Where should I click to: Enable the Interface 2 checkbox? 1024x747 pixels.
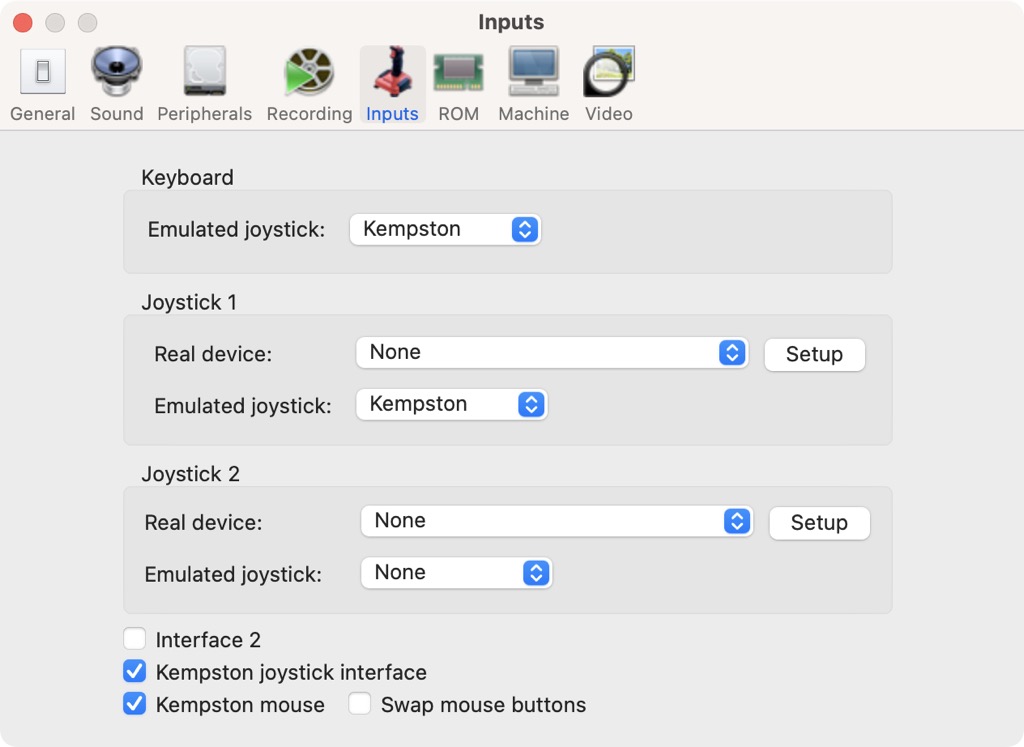point(135,639)
